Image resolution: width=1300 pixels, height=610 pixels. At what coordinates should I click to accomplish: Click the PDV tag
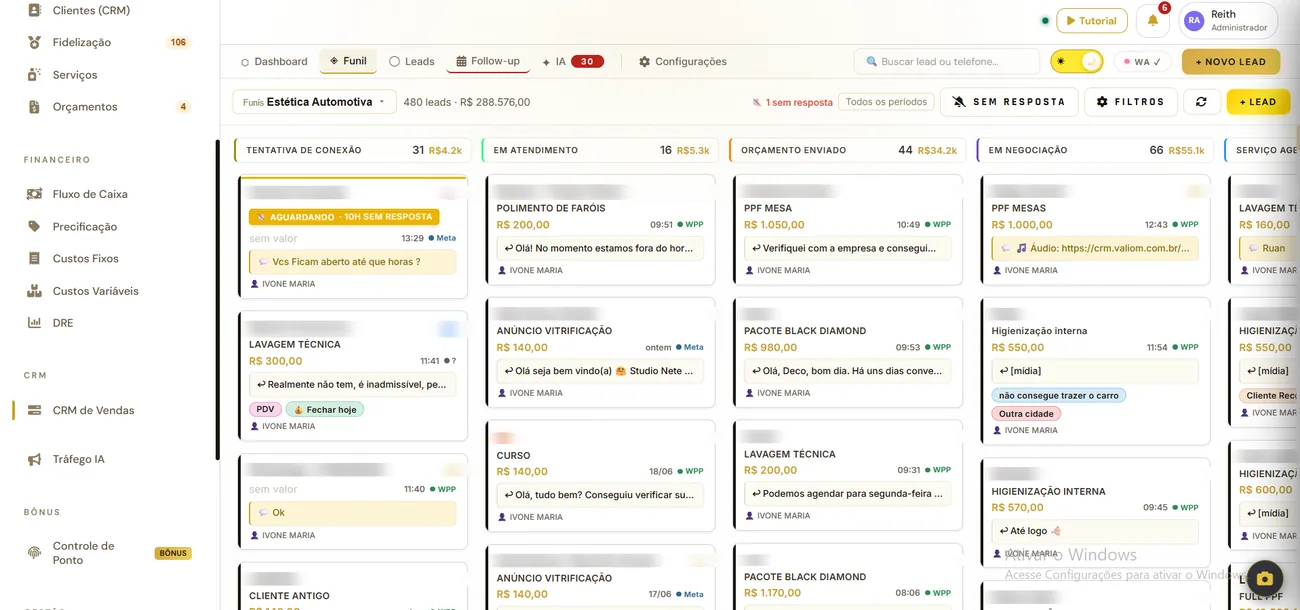click(265, 409)
